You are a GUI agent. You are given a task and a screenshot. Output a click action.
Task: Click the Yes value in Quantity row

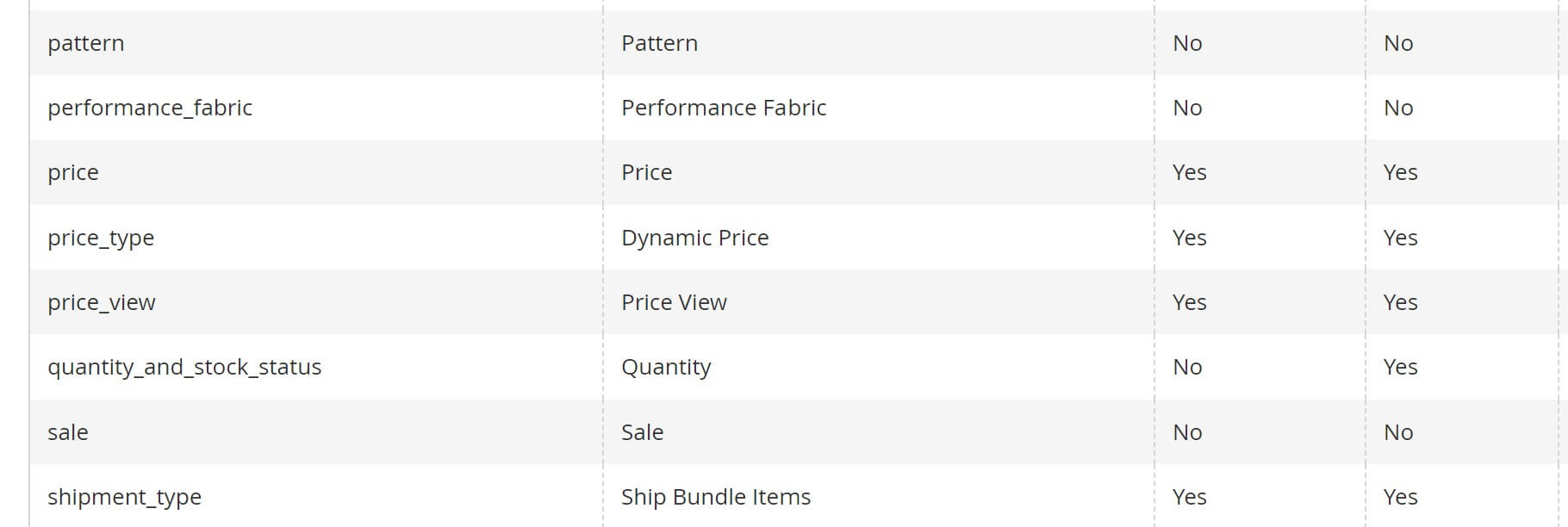pos(1400,367)
